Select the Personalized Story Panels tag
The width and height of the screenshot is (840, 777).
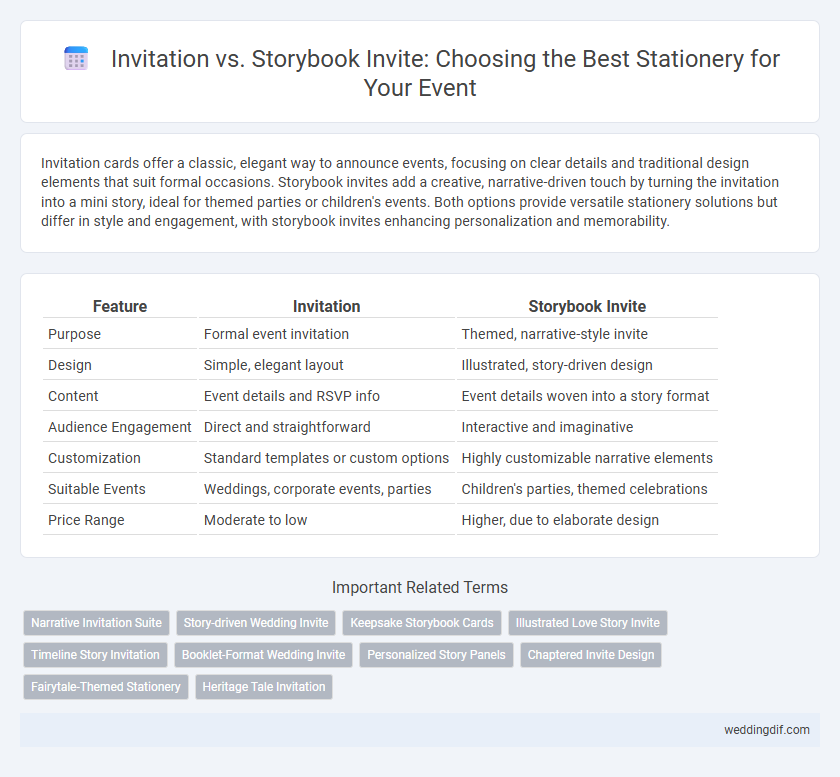pyautogui.click(x=436, y=655)
